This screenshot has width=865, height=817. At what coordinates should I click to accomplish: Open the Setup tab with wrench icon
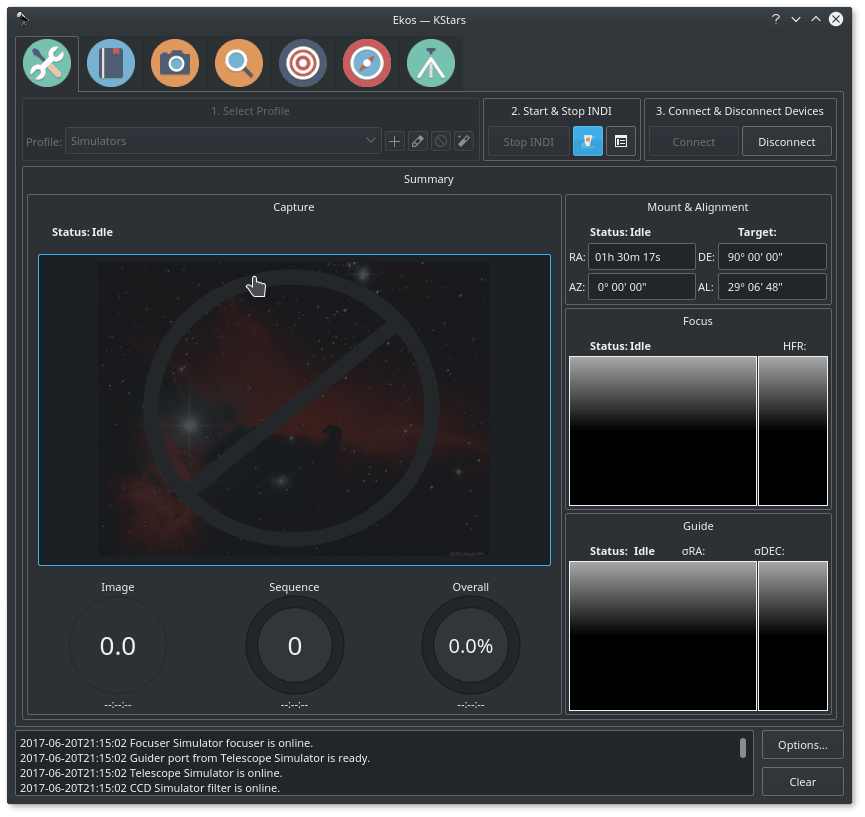46,64
